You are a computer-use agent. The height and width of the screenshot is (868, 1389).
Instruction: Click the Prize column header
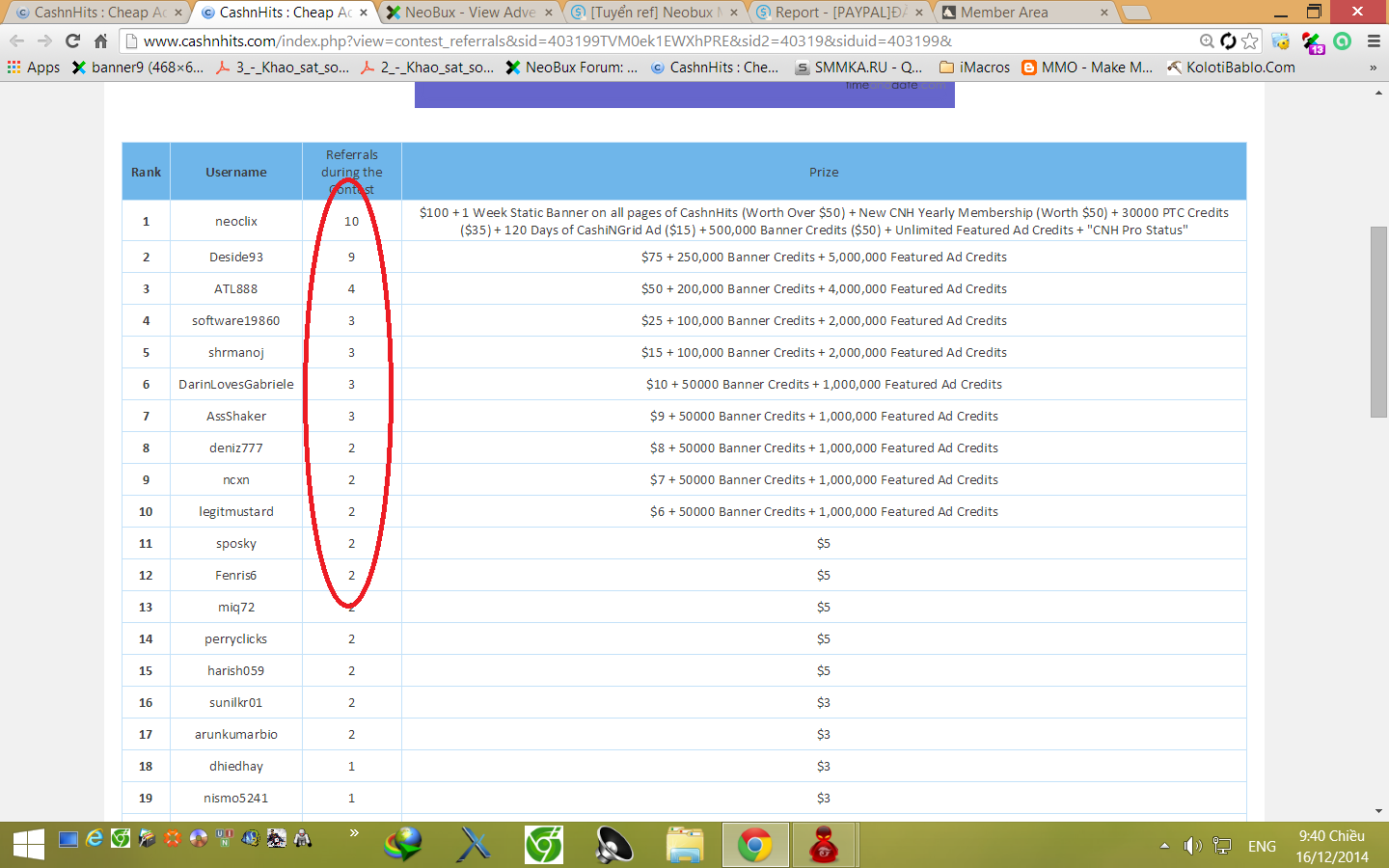tap(824, 172)
